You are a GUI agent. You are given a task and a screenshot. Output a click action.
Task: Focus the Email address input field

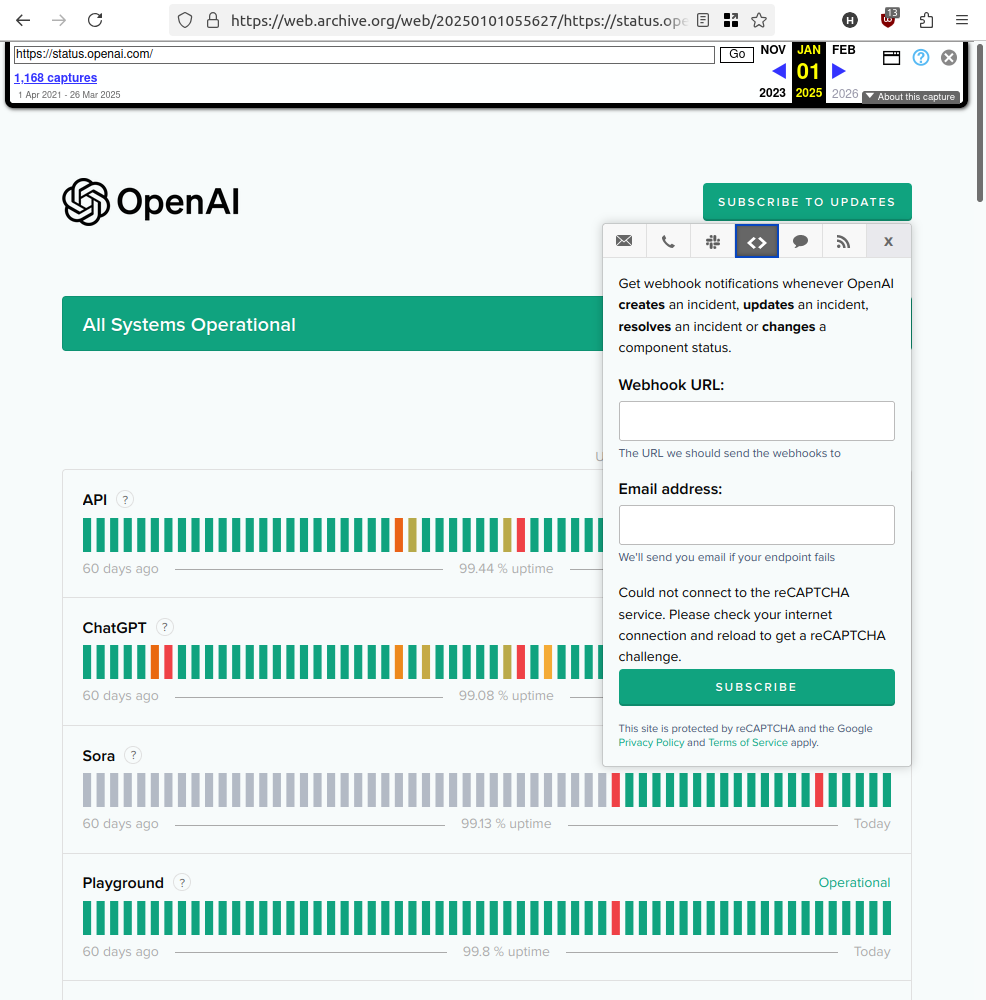[x=756, y=525]
